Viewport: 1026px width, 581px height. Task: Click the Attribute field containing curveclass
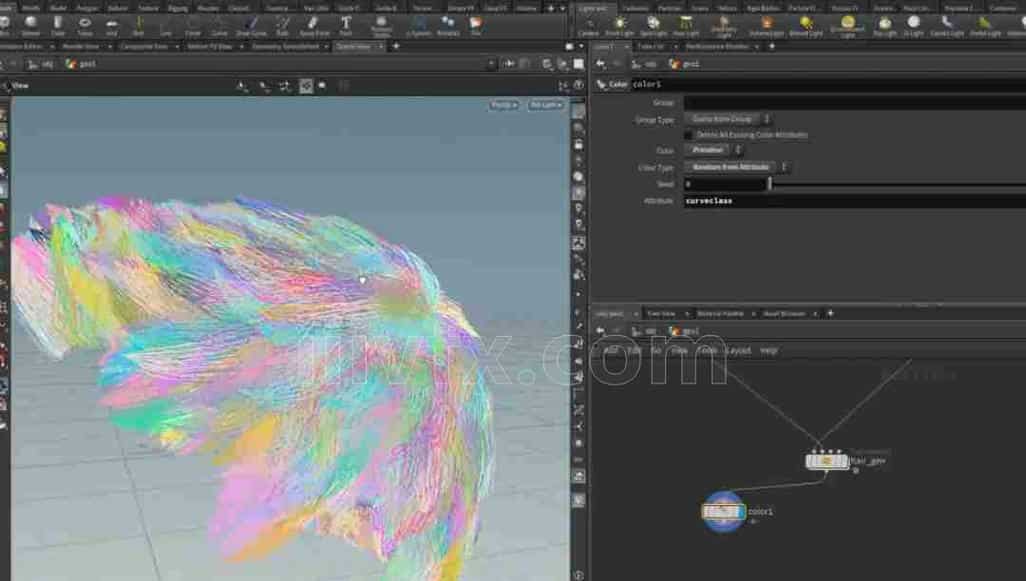pos(855,201)
